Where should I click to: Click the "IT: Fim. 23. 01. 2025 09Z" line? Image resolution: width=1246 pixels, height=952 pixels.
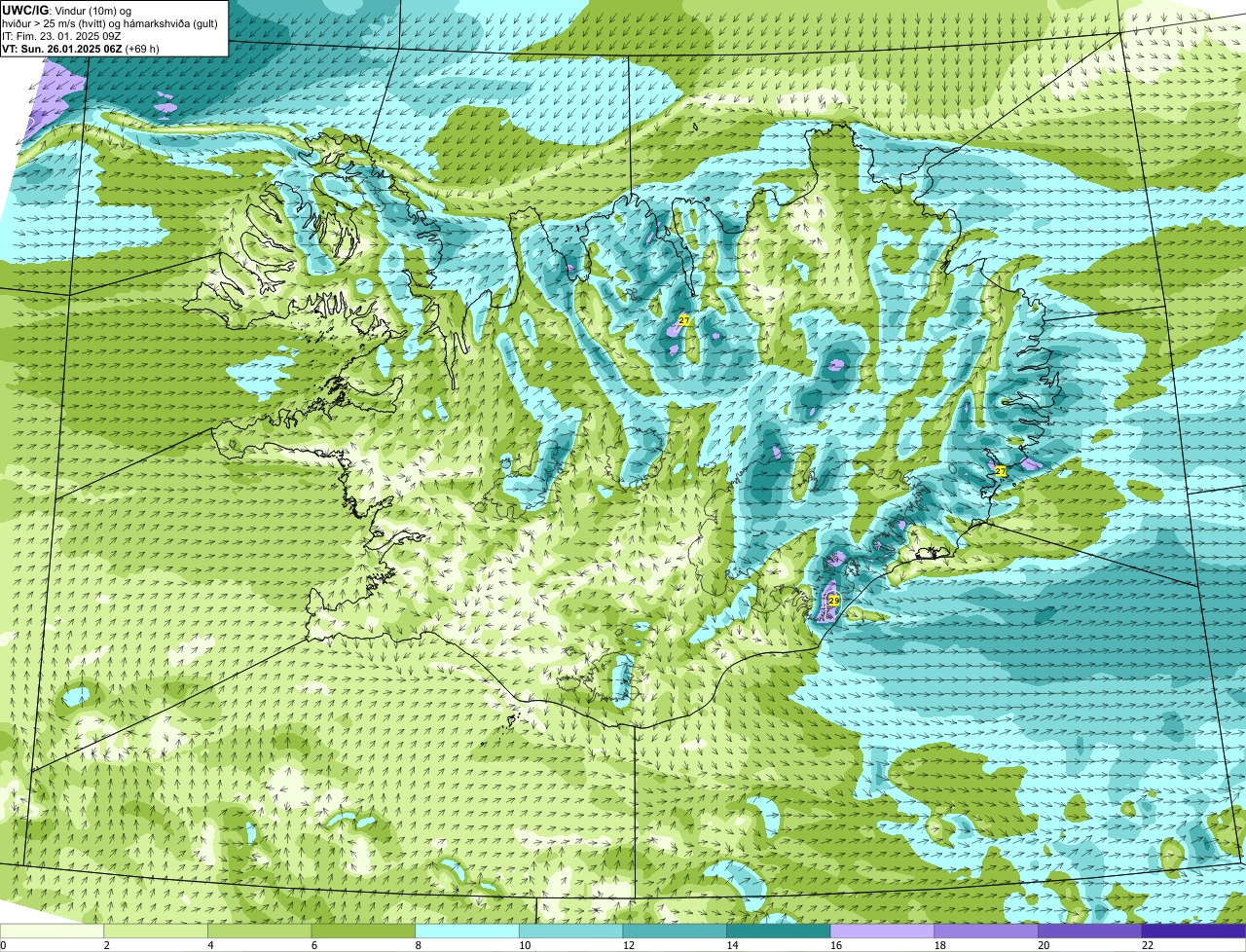(62, 36)
